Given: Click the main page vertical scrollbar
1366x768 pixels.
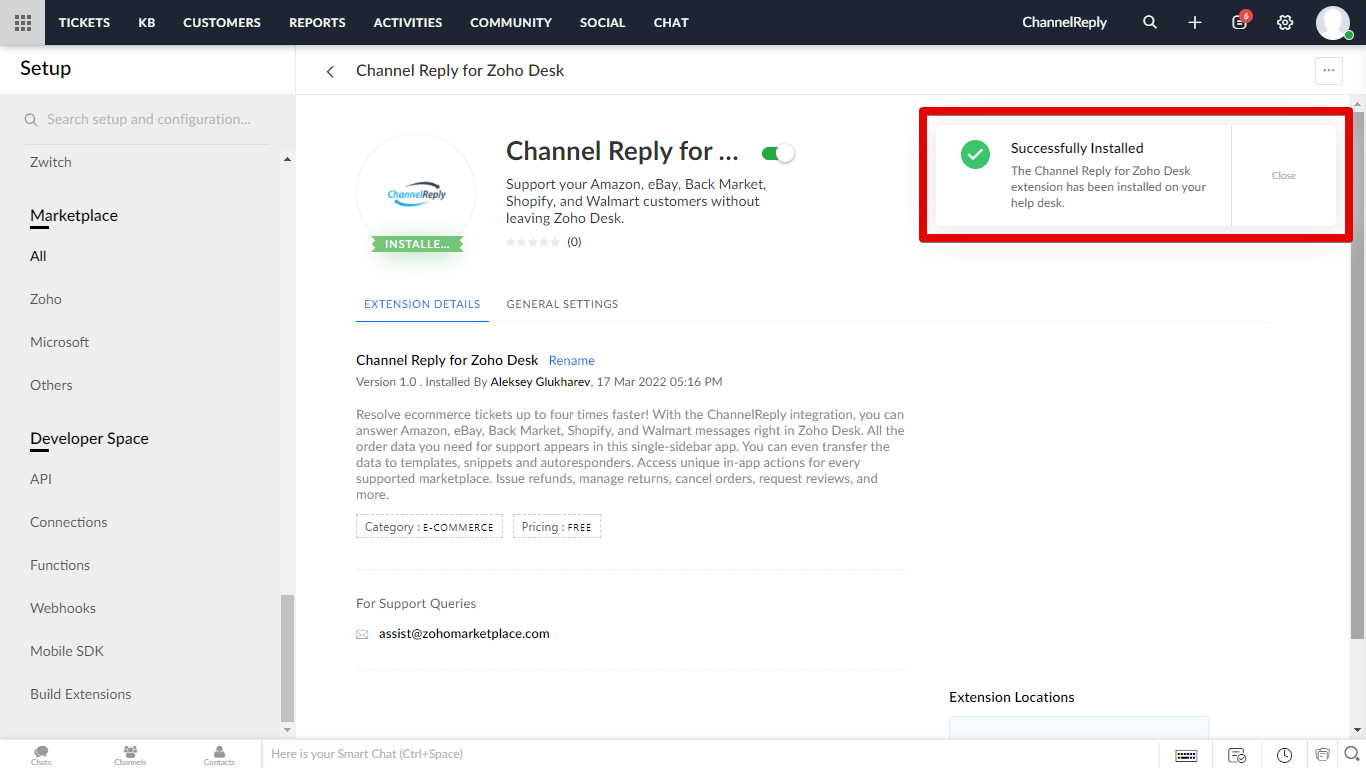Looking at the screenshot, I should click(1357, 375).
